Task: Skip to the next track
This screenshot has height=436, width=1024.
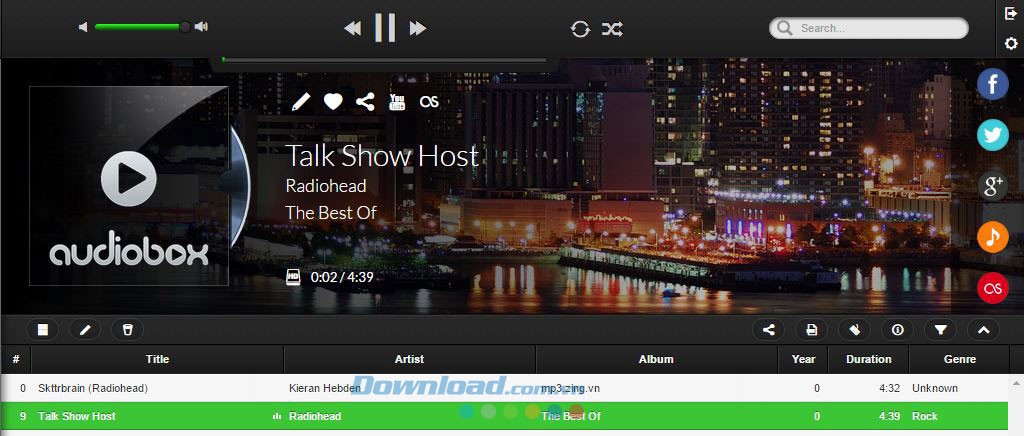Action: pos(417,28)
